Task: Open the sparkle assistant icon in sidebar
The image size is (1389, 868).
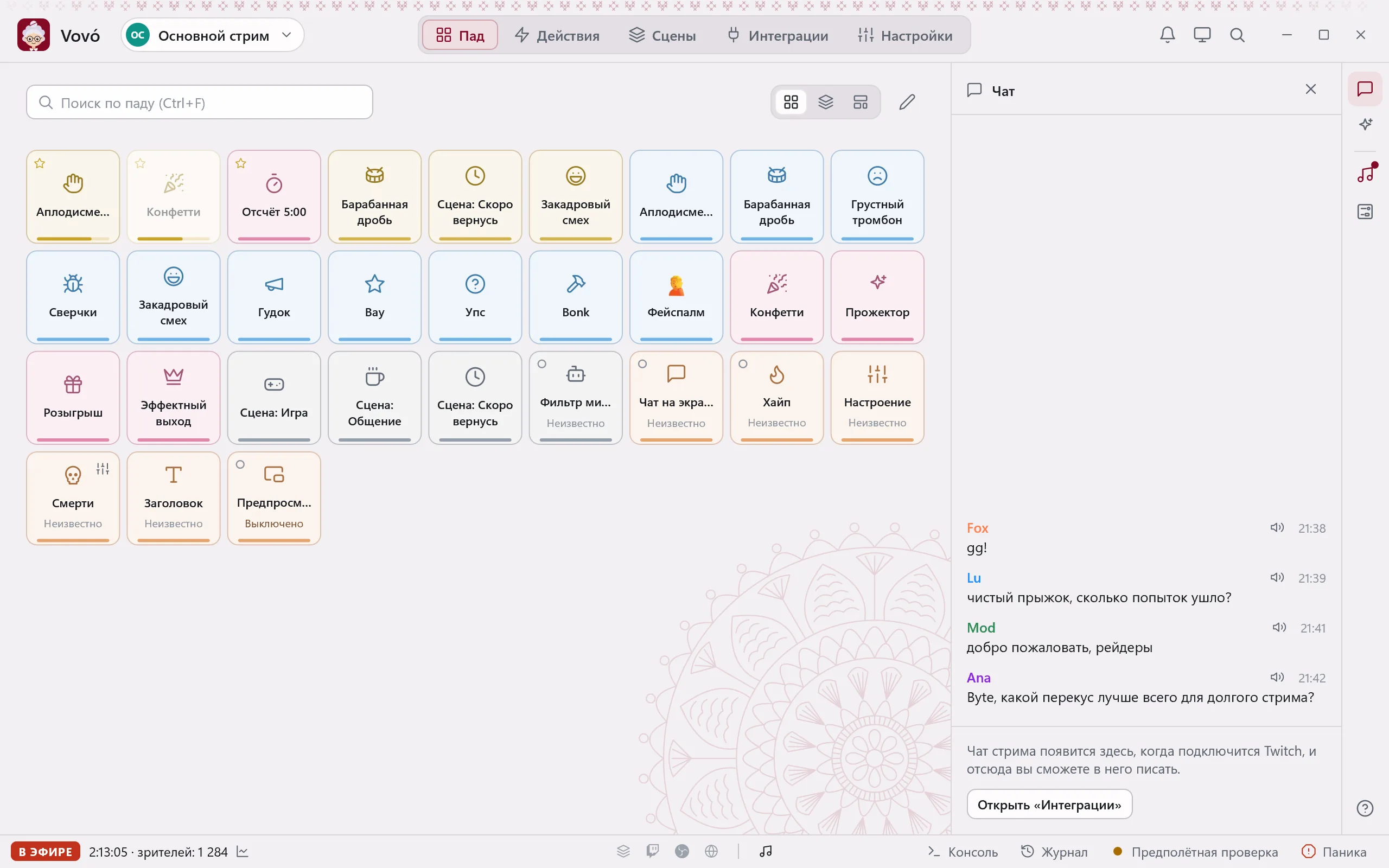Action: click(1365, 125)
